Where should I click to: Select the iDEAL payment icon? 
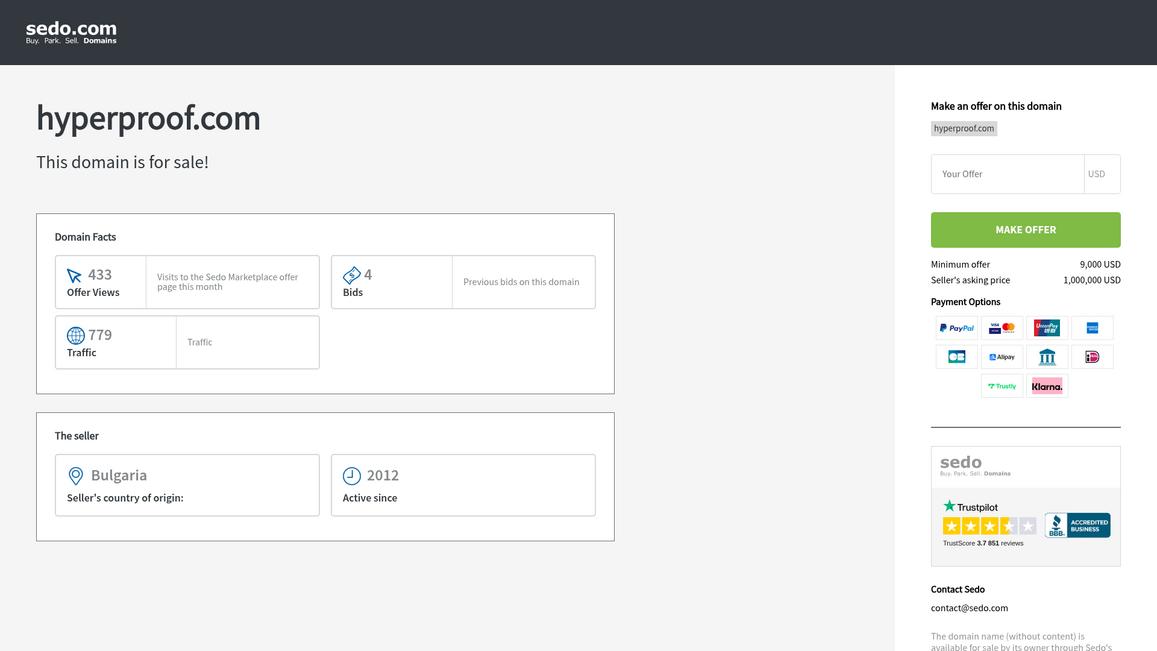1092,356
